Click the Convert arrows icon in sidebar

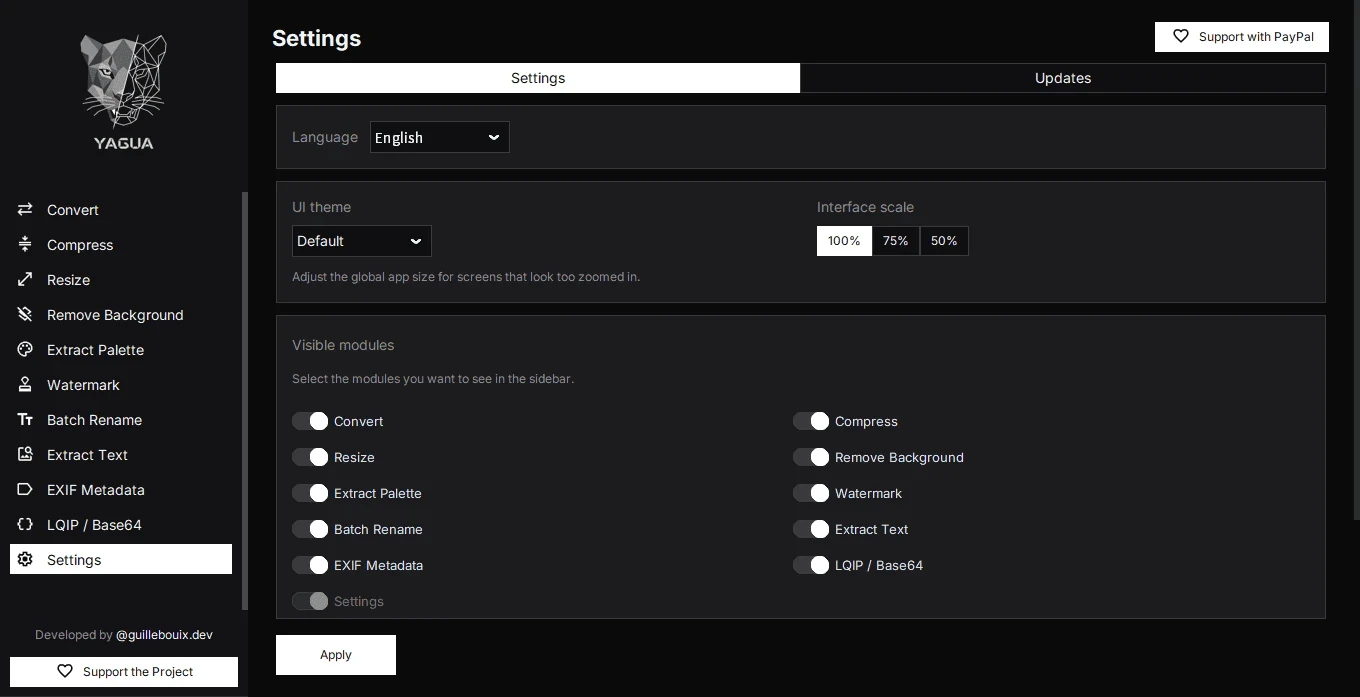pos(25,210)
